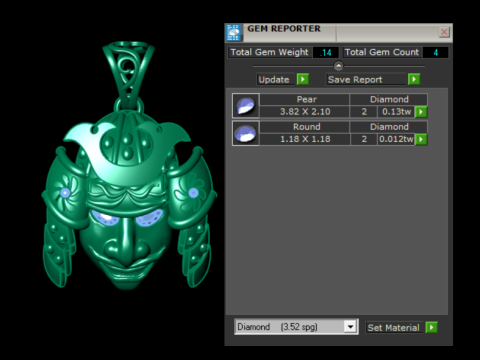Click the Total Gem Weight label

(270, 52)
